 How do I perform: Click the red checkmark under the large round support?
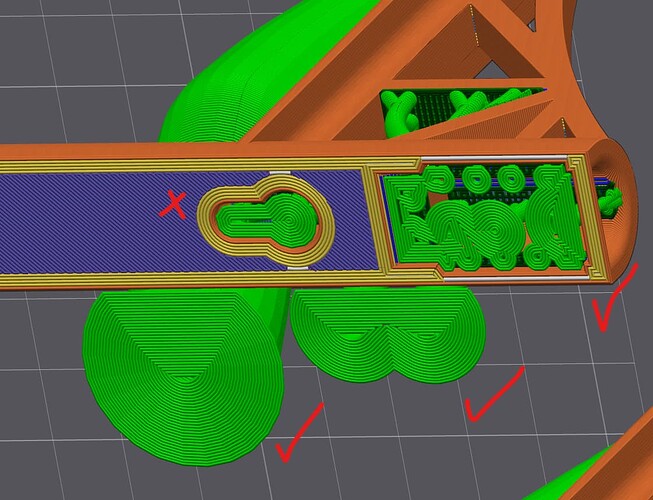point(299,433)
